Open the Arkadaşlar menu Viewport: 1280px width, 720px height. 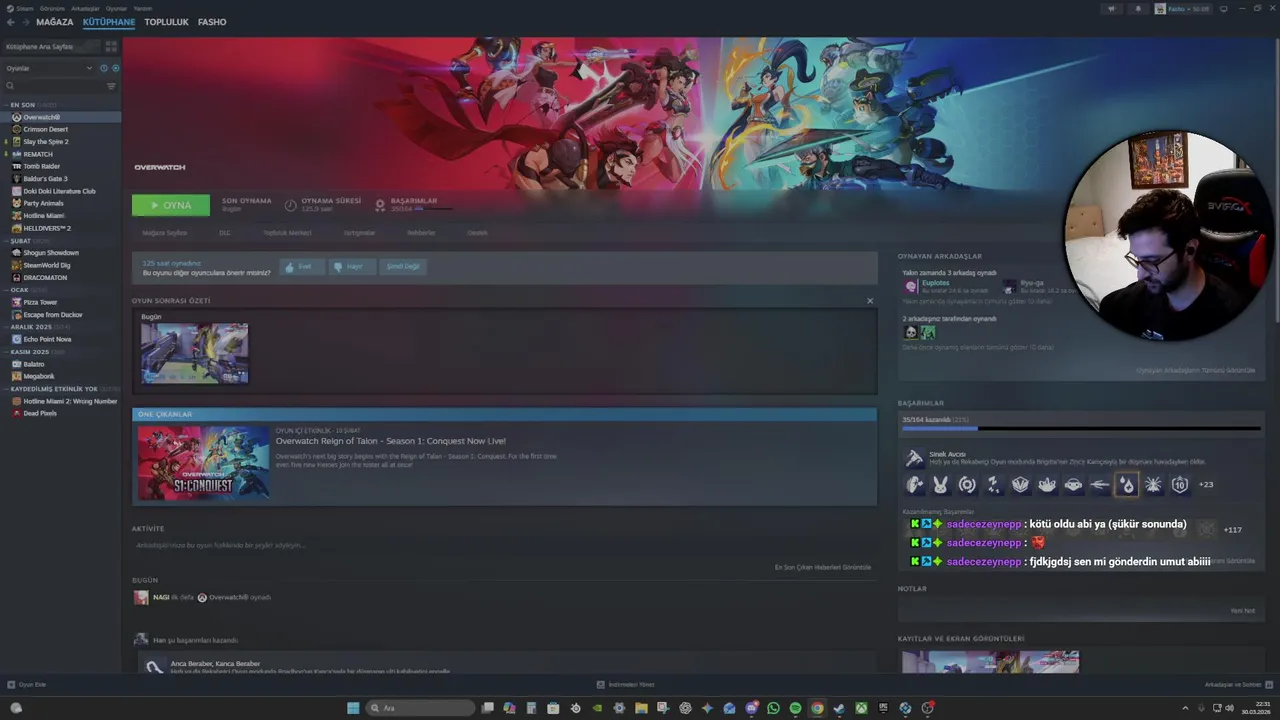[85, 8]
